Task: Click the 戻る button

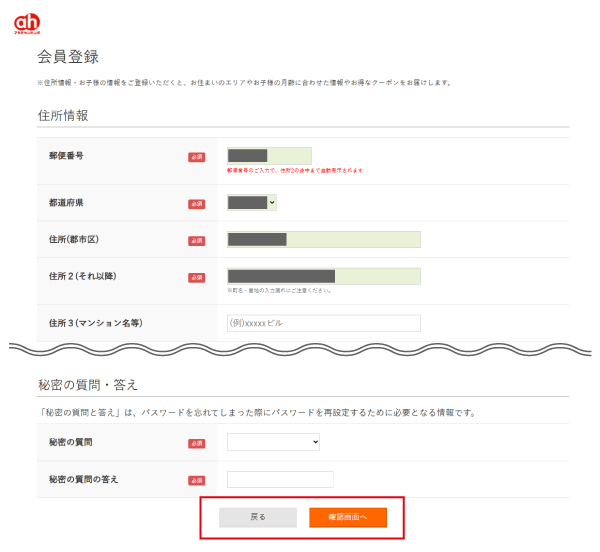Action: point(258,517)
